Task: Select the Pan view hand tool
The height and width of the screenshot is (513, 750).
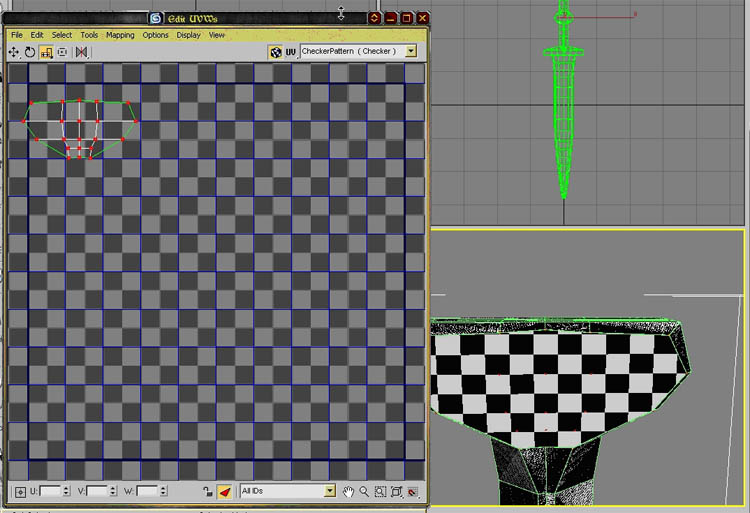Action: pyautogui.click(x=349, y=492)
